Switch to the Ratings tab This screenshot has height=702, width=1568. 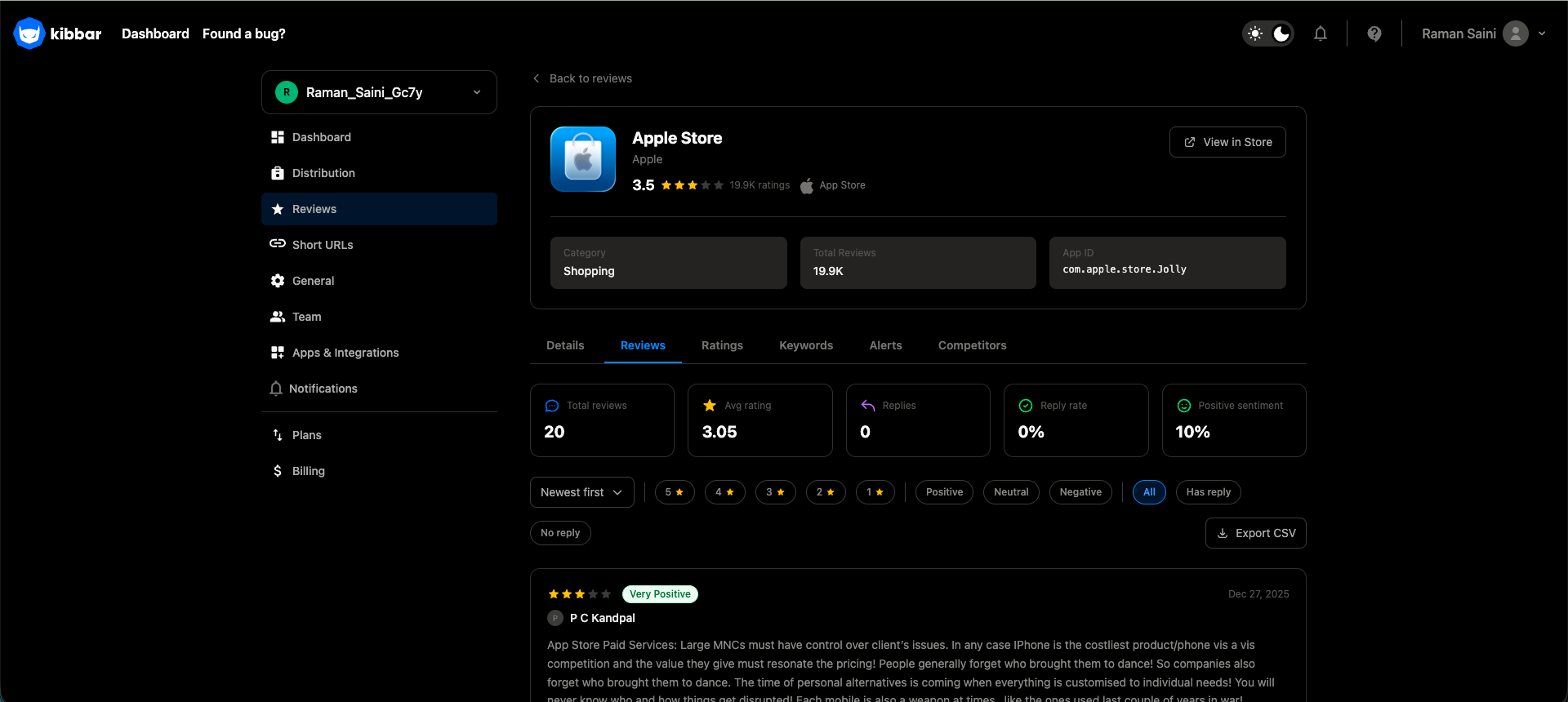tap(722, 345)
